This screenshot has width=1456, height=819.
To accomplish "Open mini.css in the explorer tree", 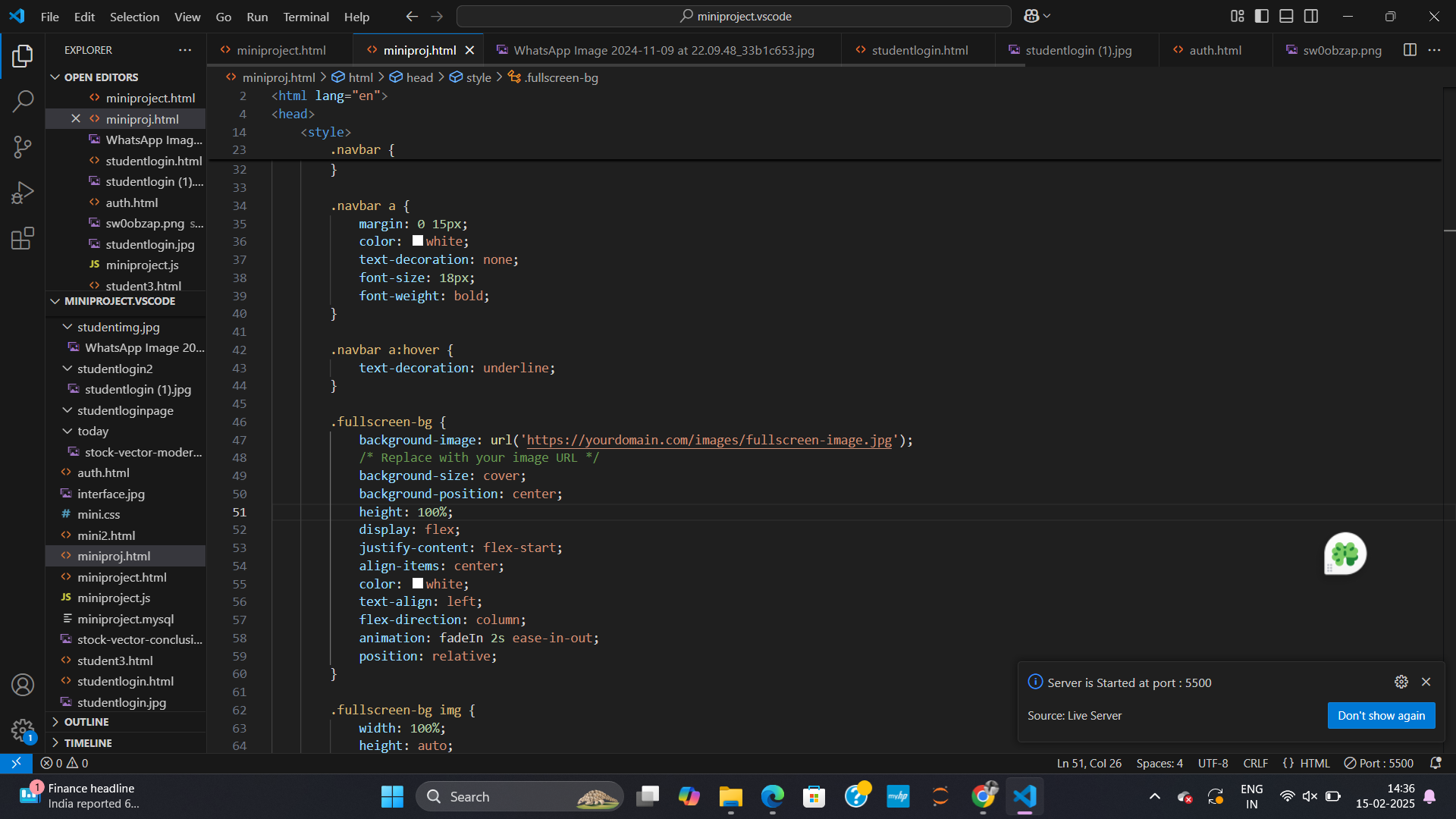I will coord(99,514).
